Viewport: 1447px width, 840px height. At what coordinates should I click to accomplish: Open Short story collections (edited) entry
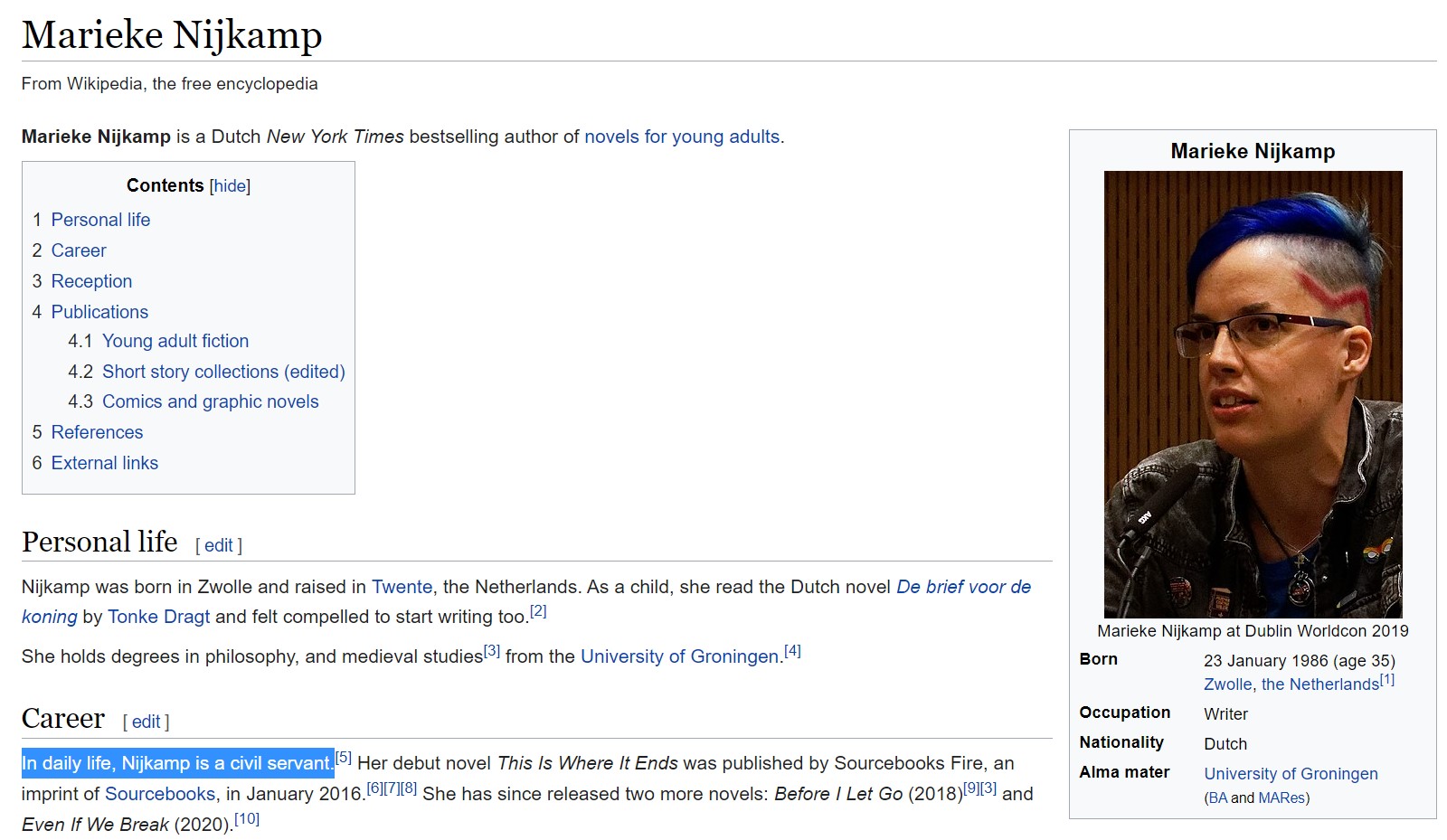223,372
